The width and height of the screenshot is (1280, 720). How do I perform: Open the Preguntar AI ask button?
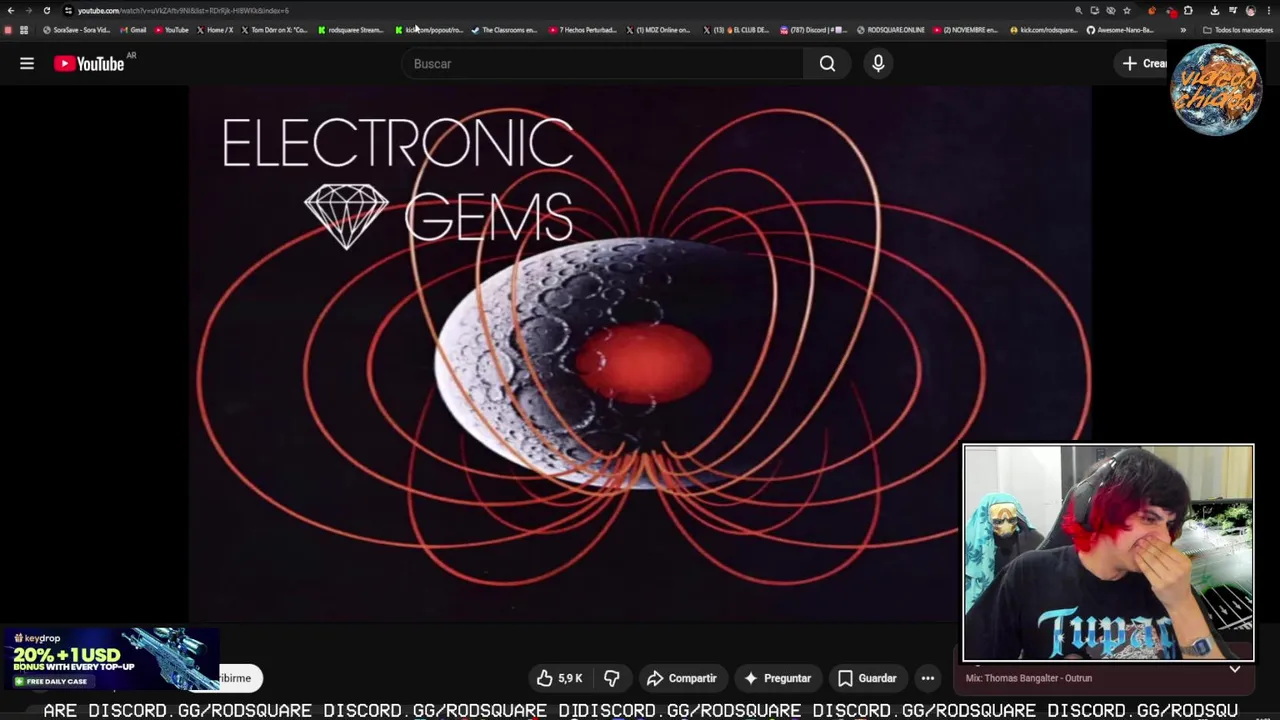pyautogui.click(x=777, y=678)
